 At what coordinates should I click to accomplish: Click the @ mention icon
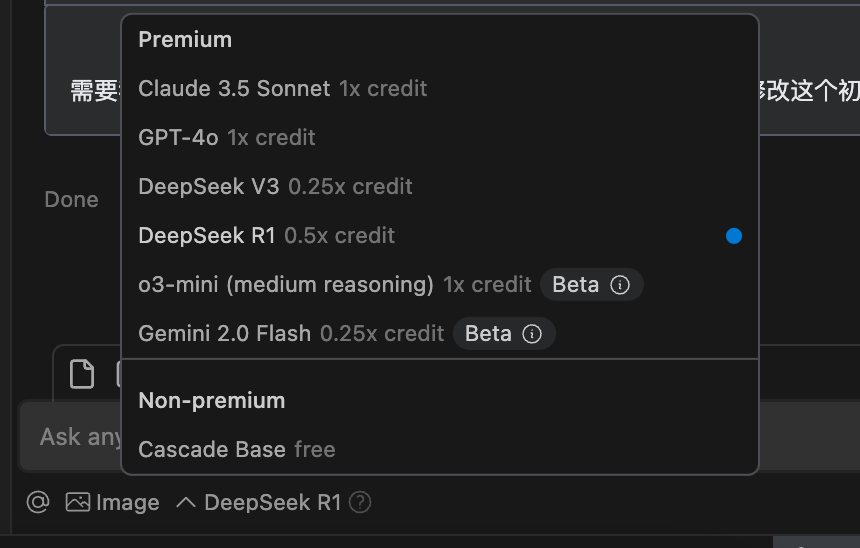pyautogui.click(x=38, y=502)
